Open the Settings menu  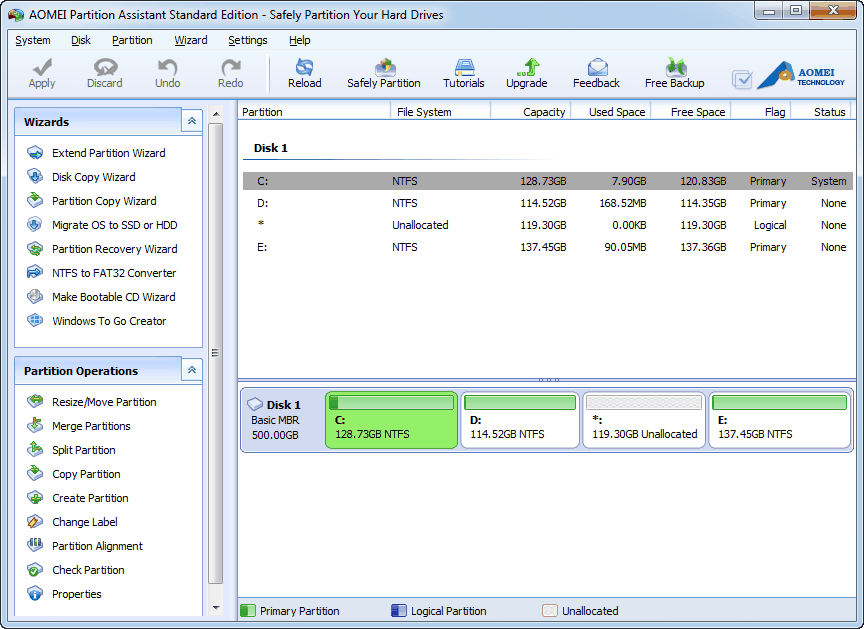click(x=247, y=40)
